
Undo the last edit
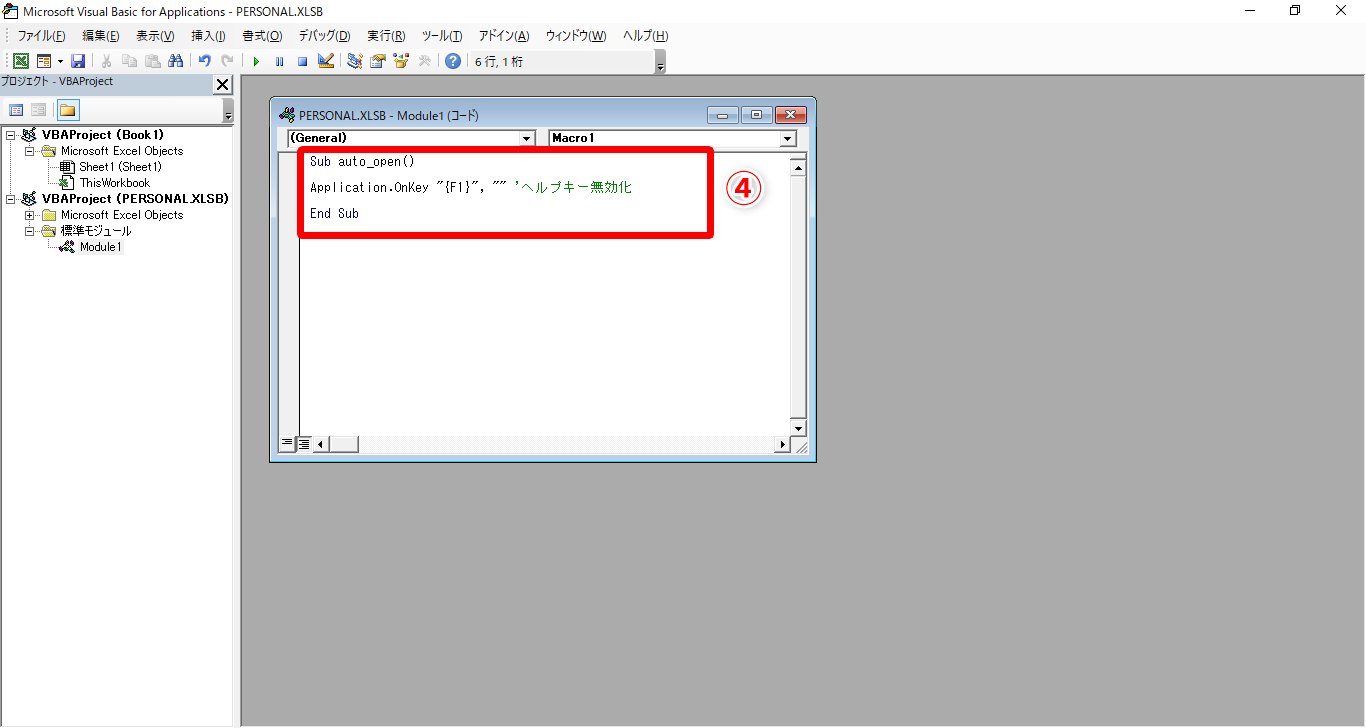(x=204, y=61)
